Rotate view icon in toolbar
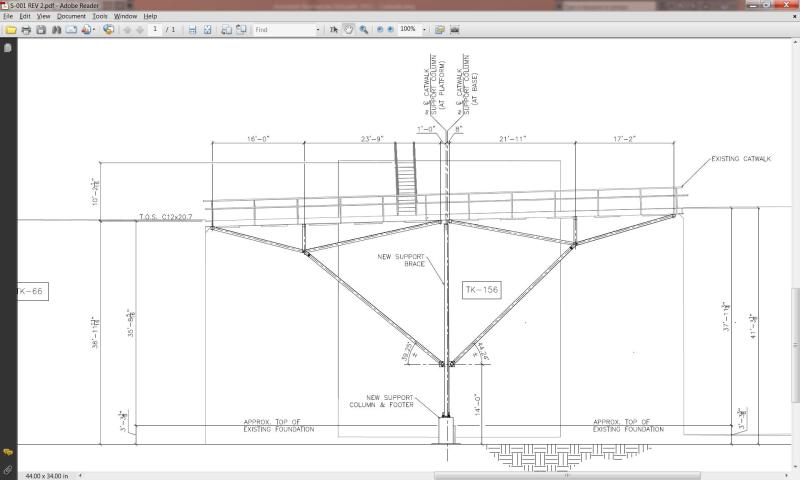 [241, 30]
